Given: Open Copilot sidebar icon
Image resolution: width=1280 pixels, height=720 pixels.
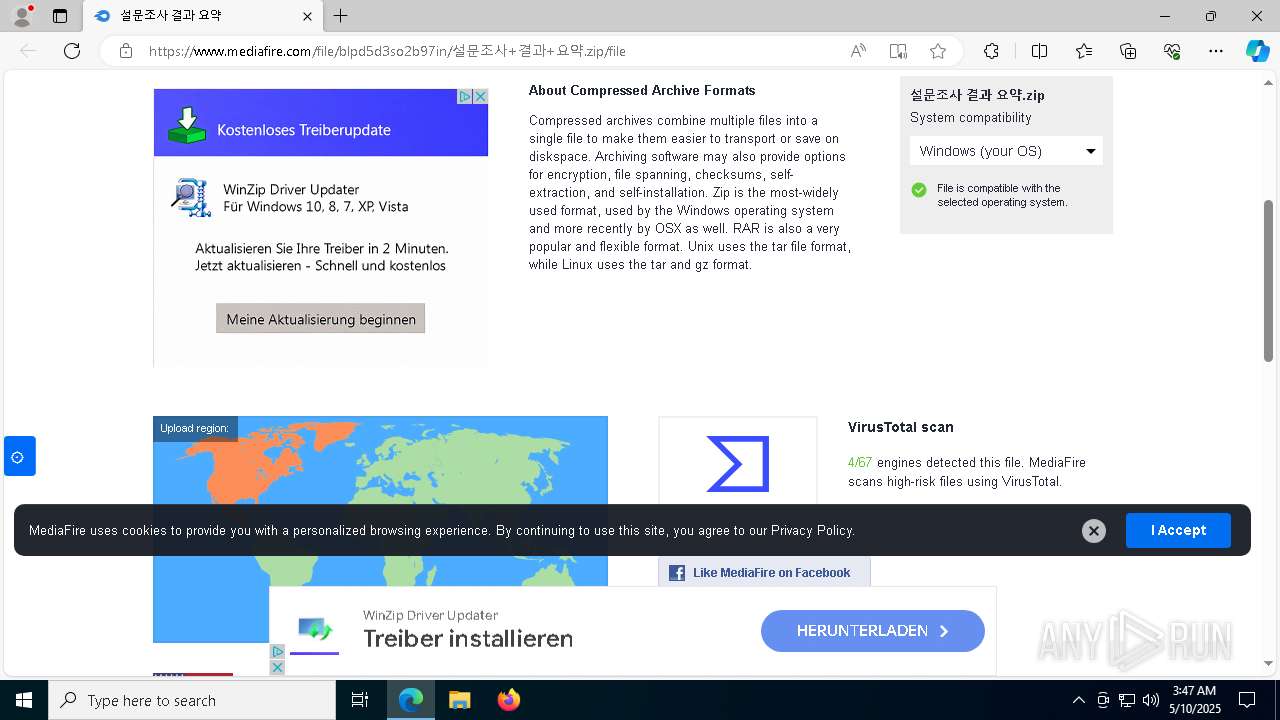Looking at the screenshot, I should 1257,51.
